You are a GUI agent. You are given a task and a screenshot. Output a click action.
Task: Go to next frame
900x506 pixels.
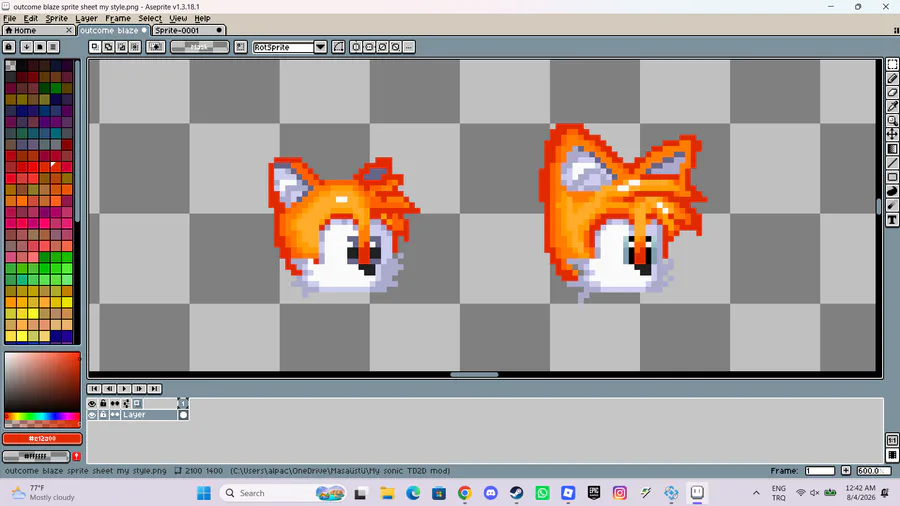tap(139, 388)
